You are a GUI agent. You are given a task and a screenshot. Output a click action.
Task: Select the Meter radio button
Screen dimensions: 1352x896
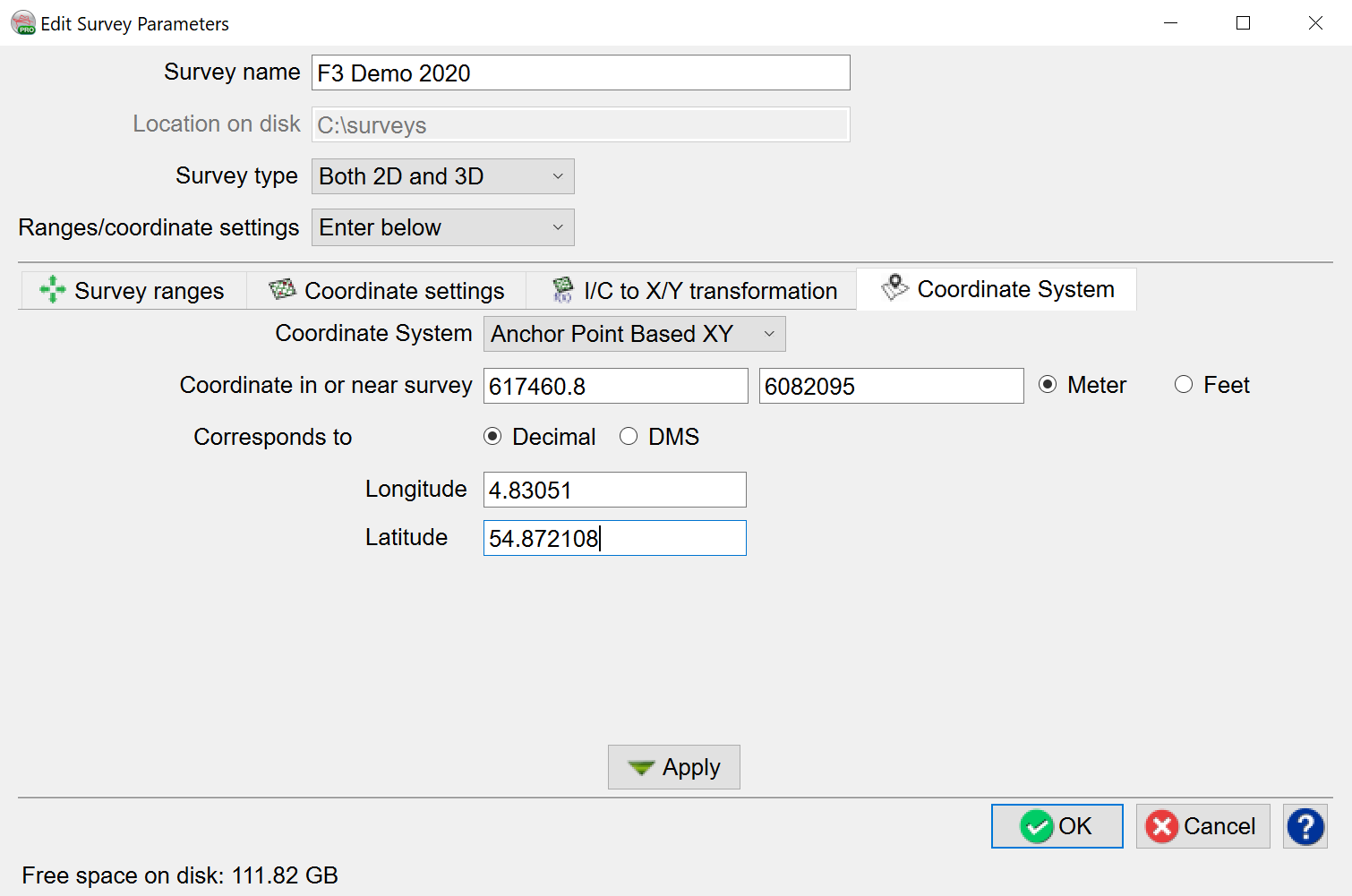tap(1048, 385)
